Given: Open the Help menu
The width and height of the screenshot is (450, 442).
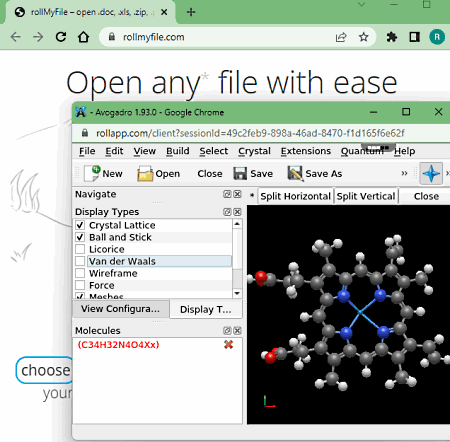Looking at the screenshot, I should 405,151.
